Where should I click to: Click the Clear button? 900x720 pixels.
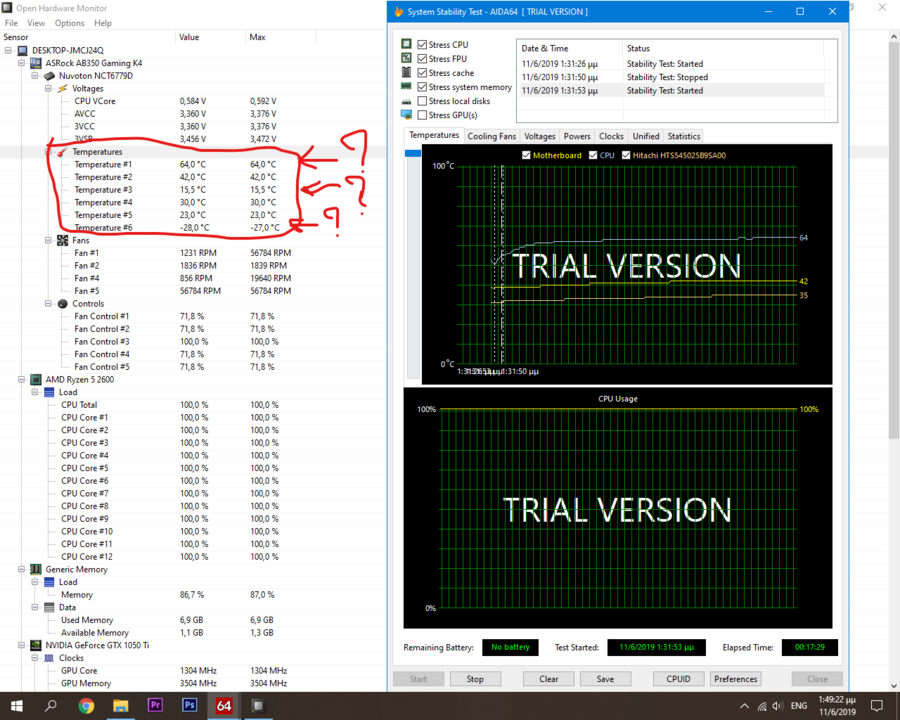pos(549,679)
